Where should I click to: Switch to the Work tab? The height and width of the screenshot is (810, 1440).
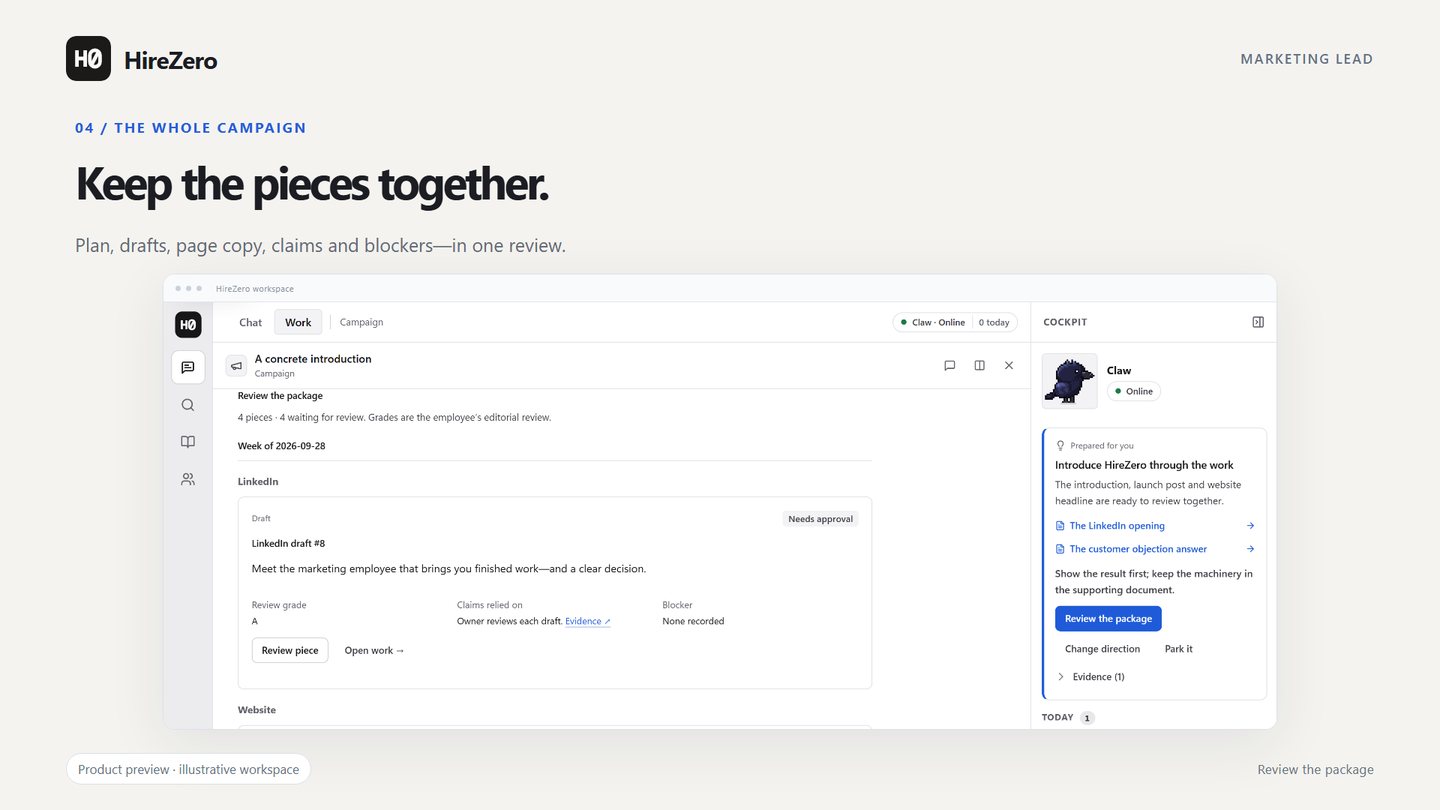(x=298, y=322)
